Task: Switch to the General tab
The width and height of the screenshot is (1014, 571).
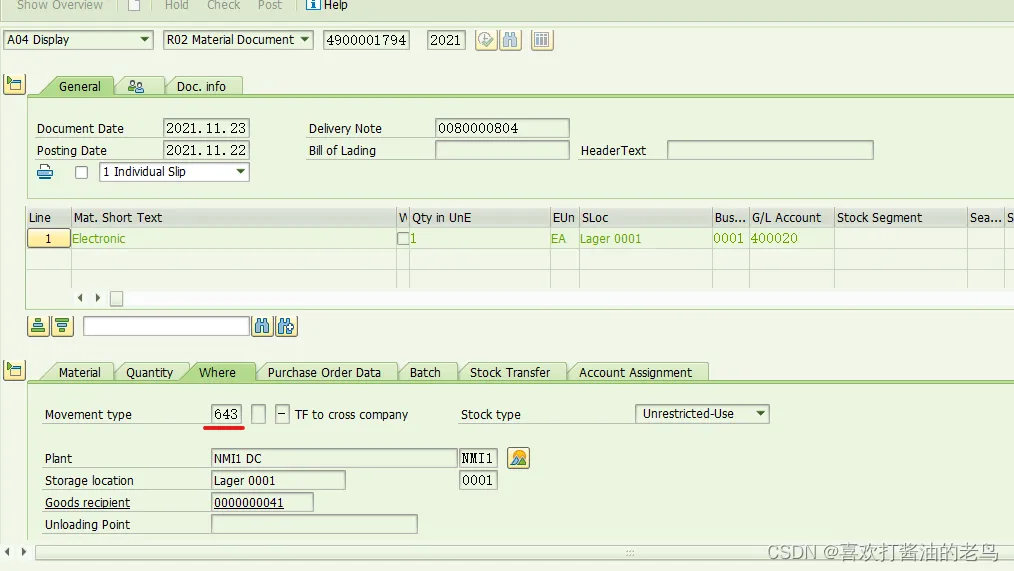Action: click(x=80, y=87)
